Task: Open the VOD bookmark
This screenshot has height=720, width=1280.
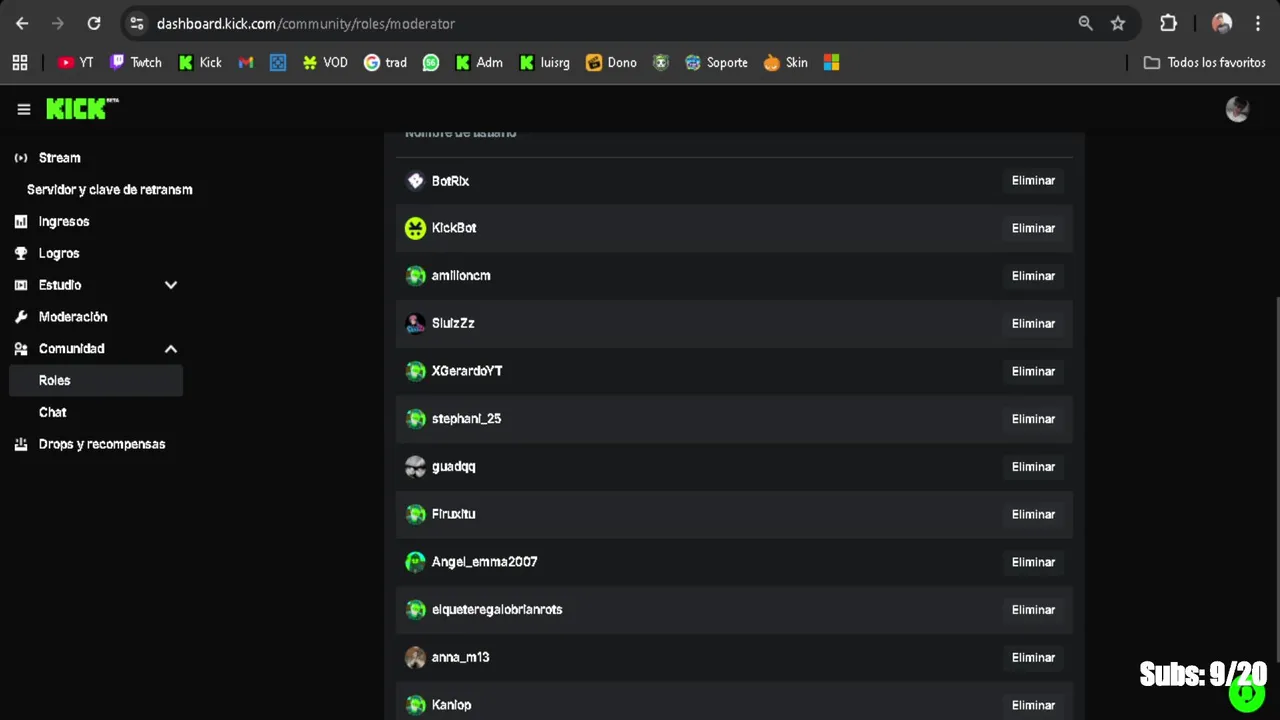Action: point(325,62)
